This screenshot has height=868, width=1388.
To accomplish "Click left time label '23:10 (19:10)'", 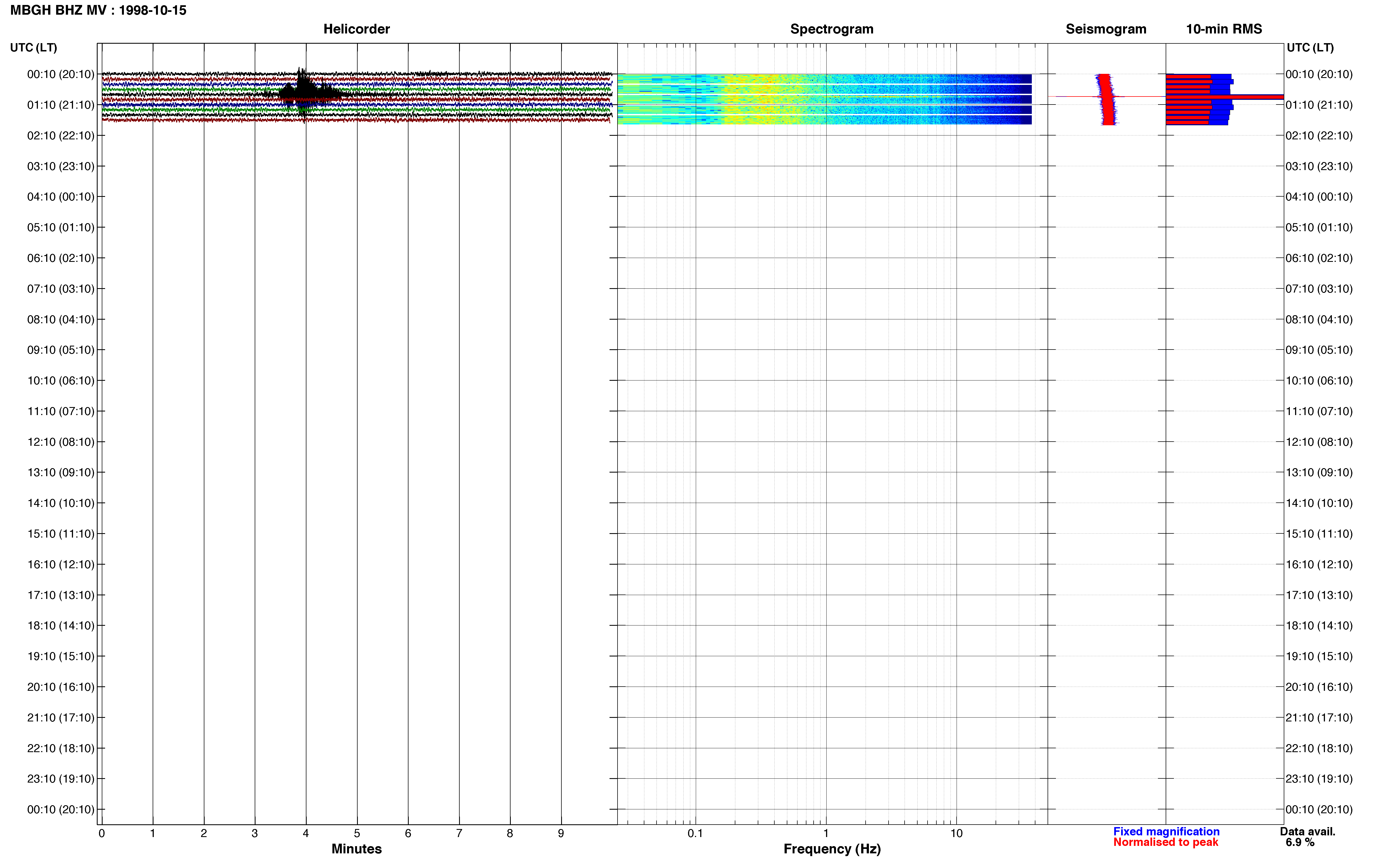I will (61, 779).
